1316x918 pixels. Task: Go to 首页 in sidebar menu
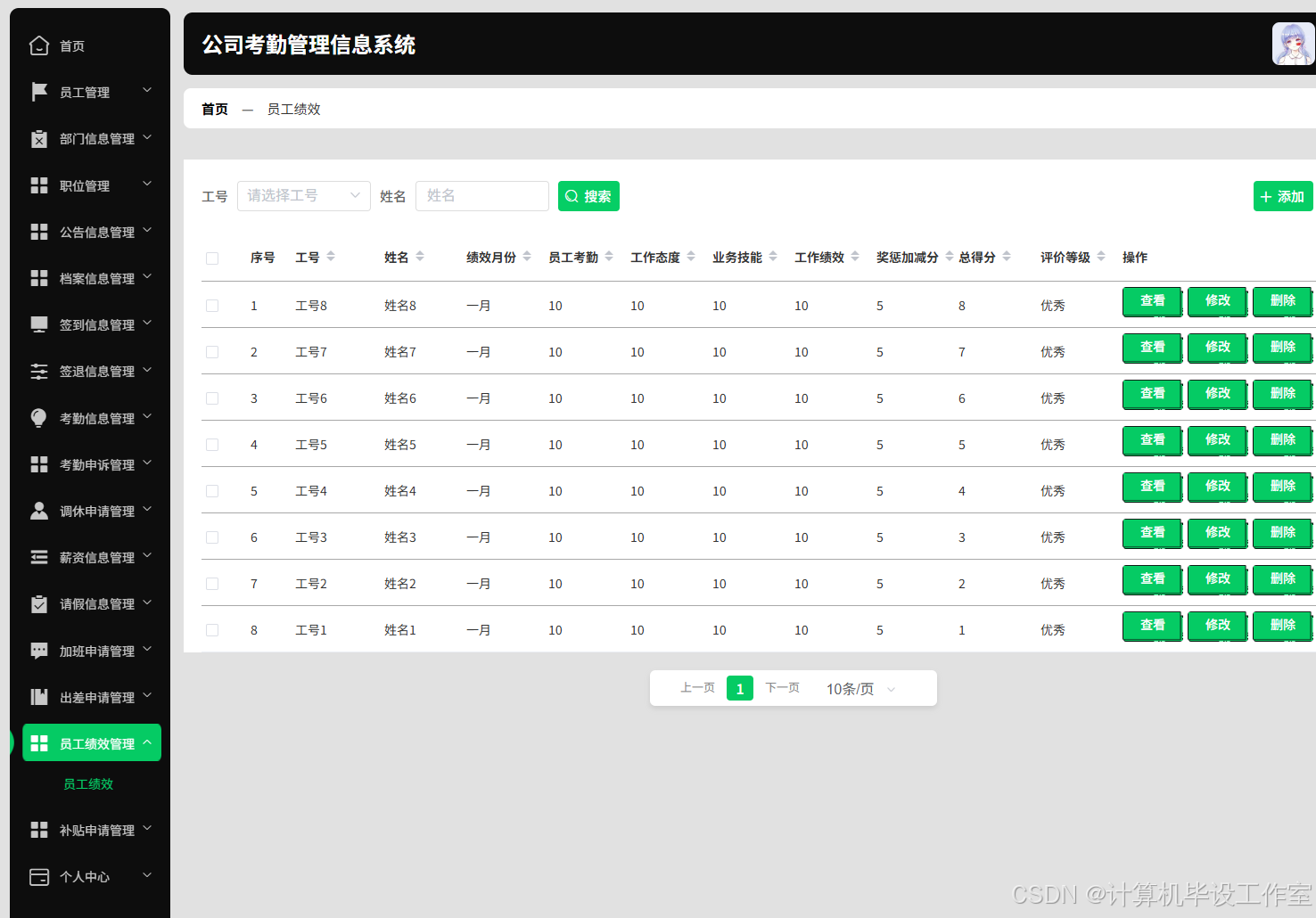pyautogui.click(x=72, y=46)
